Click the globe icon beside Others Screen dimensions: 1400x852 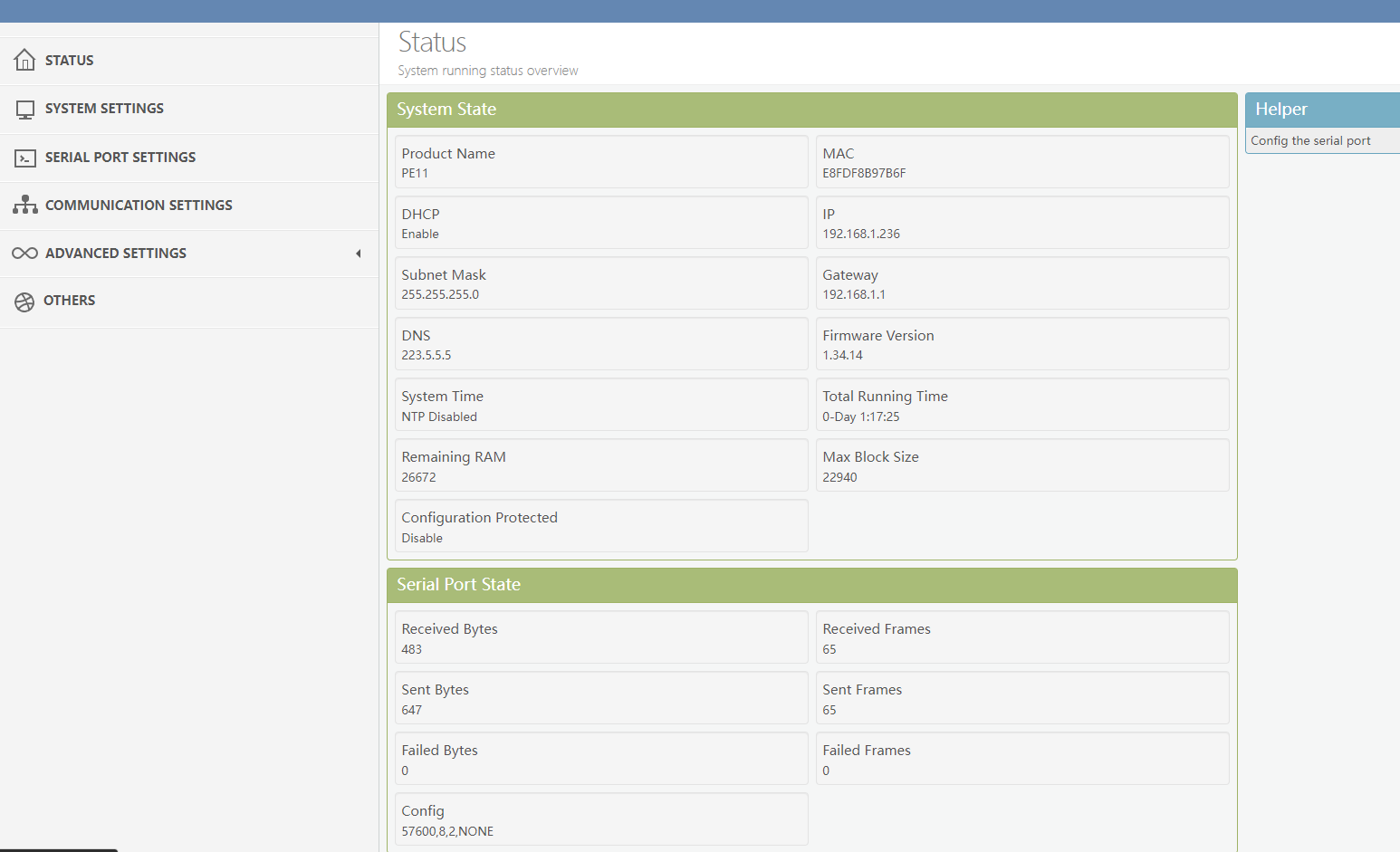tap(24, 302)
